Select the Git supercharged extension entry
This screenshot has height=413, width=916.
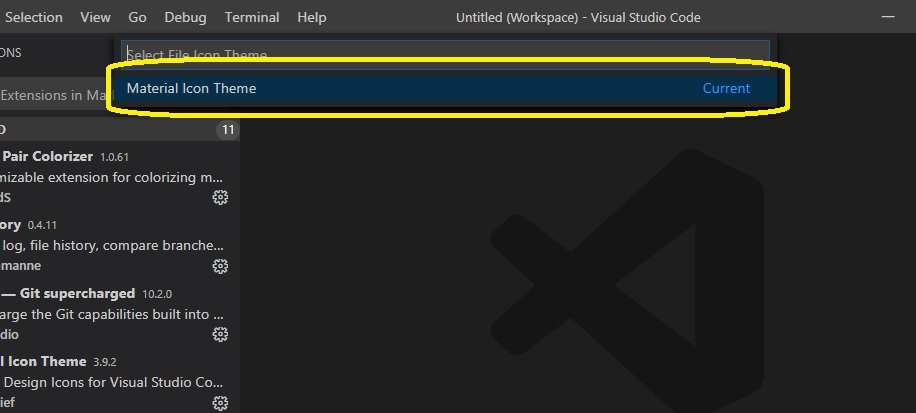point(120,313)
